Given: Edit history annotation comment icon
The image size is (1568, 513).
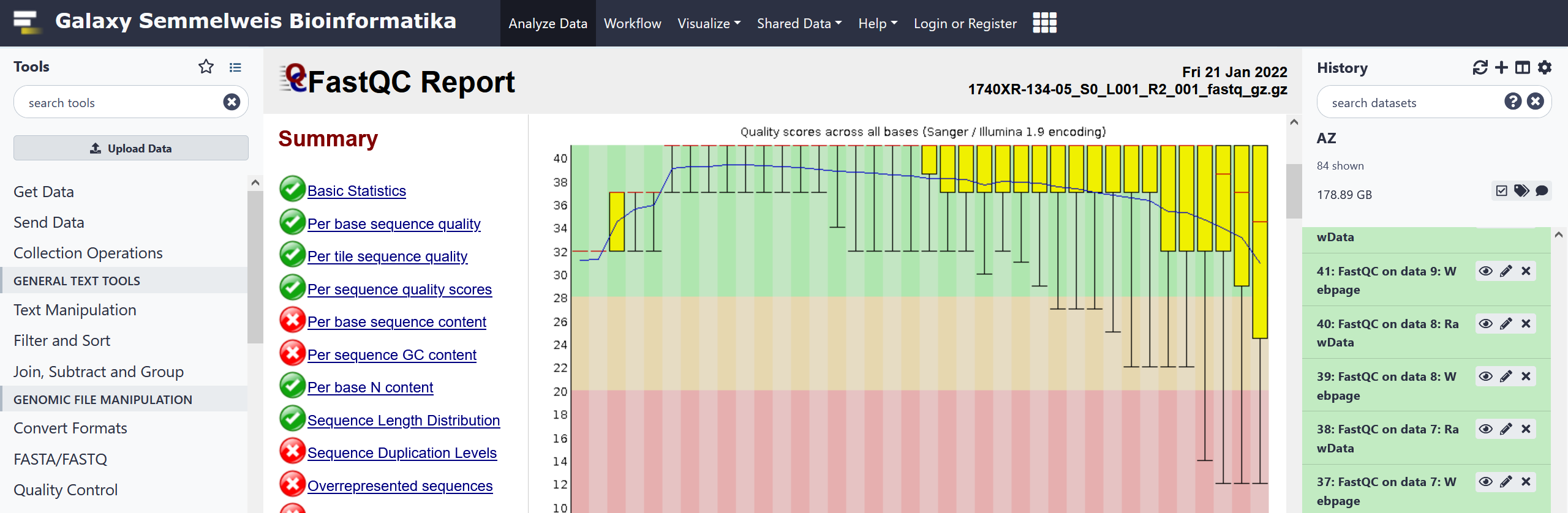Looking at the screenshot, I should pos(1542,190).
